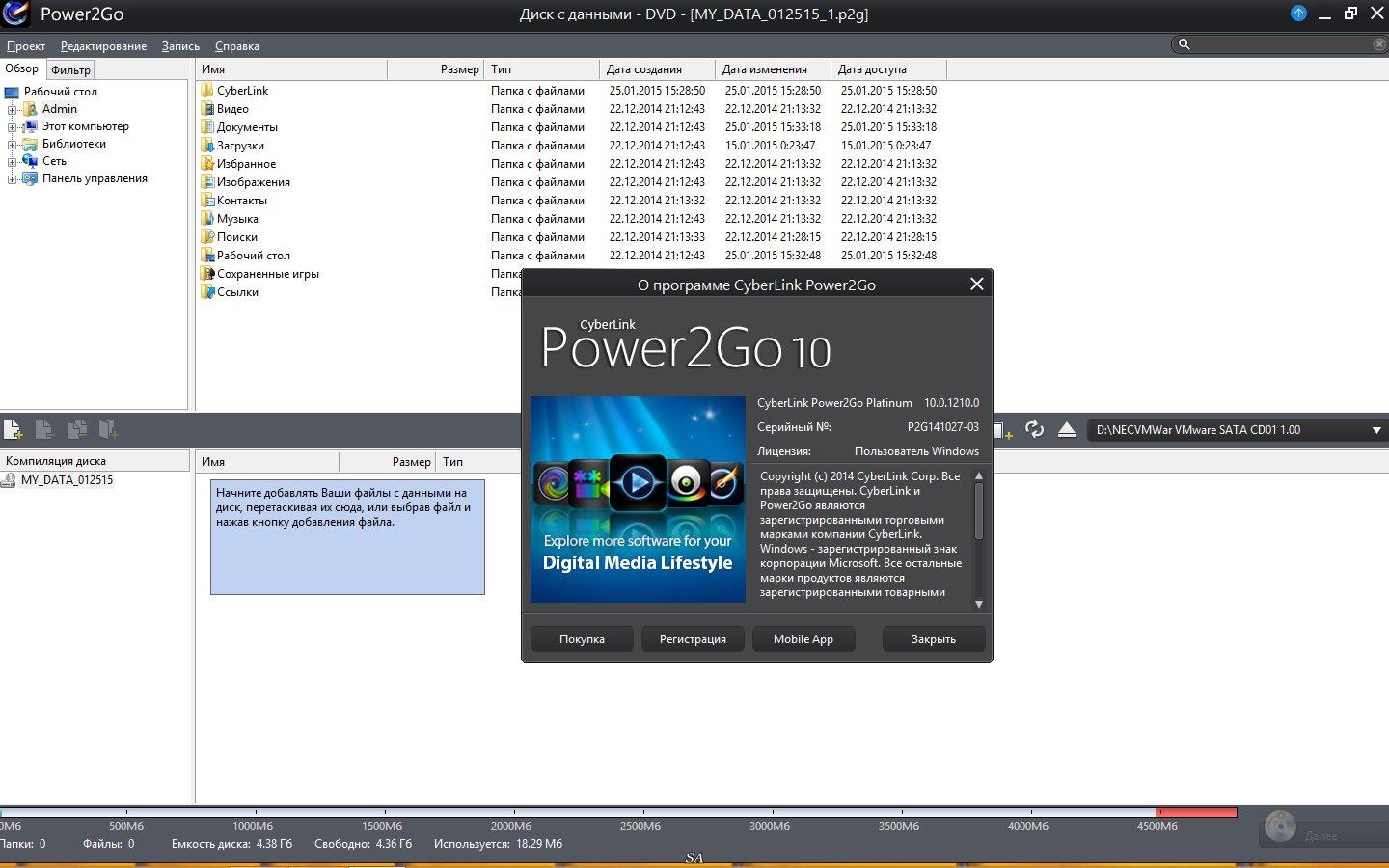Screen dimensions: 1389x868
Task: Click the Избранное folder icon
Action: [x=206, y=163]
